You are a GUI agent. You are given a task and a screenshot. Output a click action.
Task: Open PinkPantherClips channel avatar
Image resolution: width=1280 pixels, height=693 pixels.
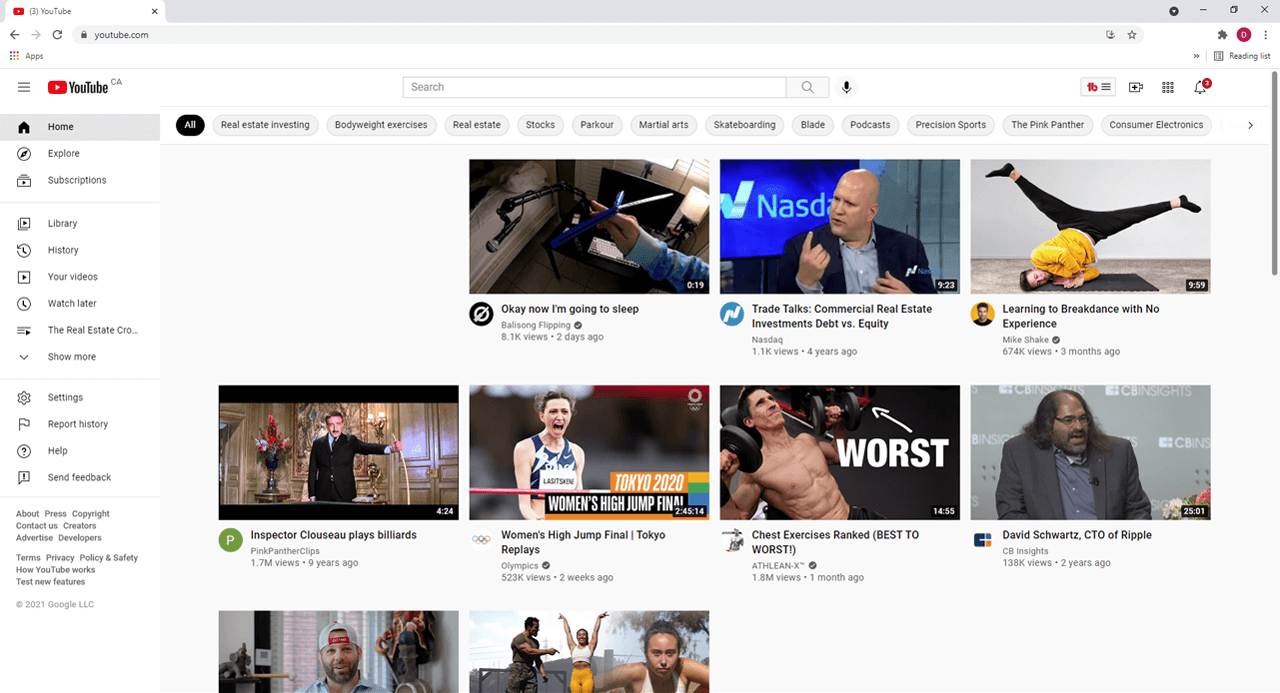(x=231, y=540)
